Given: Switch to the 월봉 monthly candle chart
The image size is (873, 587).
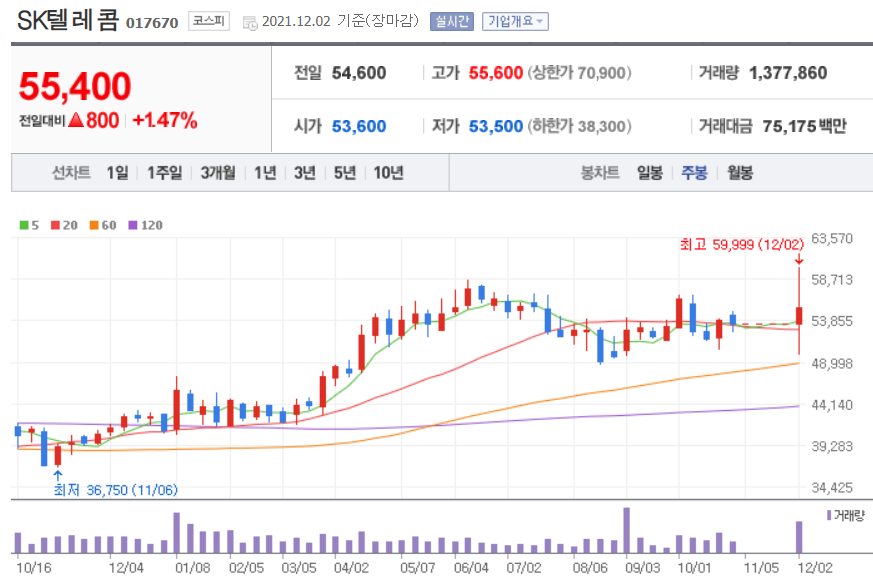Looking at the screenshot, I should [740, 173].
